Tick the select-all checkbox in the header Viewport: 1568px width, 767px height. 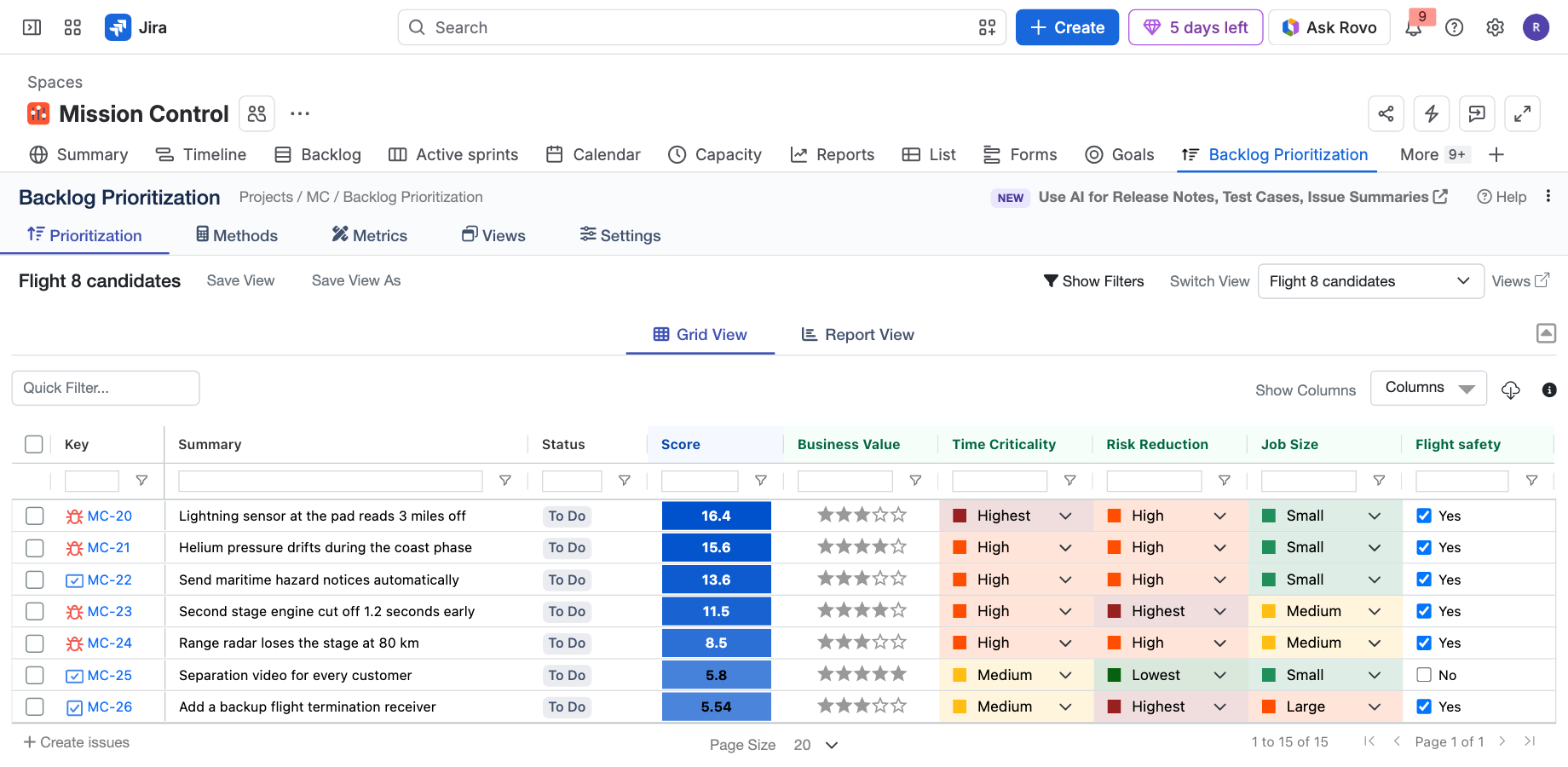tap(34, 444)
